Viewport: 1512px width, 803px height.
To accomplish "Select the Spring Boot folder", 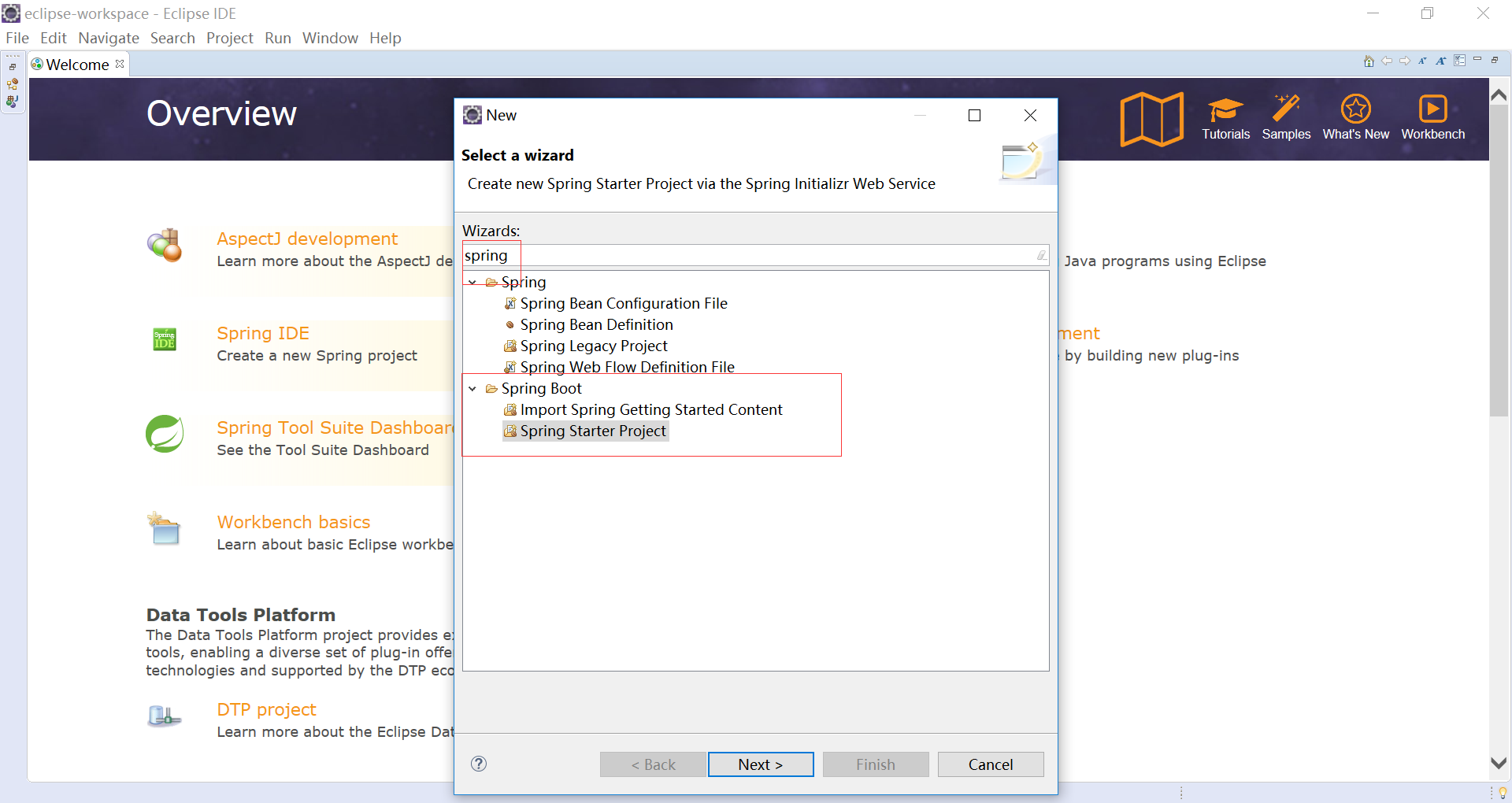I will (x=533, y=388).
